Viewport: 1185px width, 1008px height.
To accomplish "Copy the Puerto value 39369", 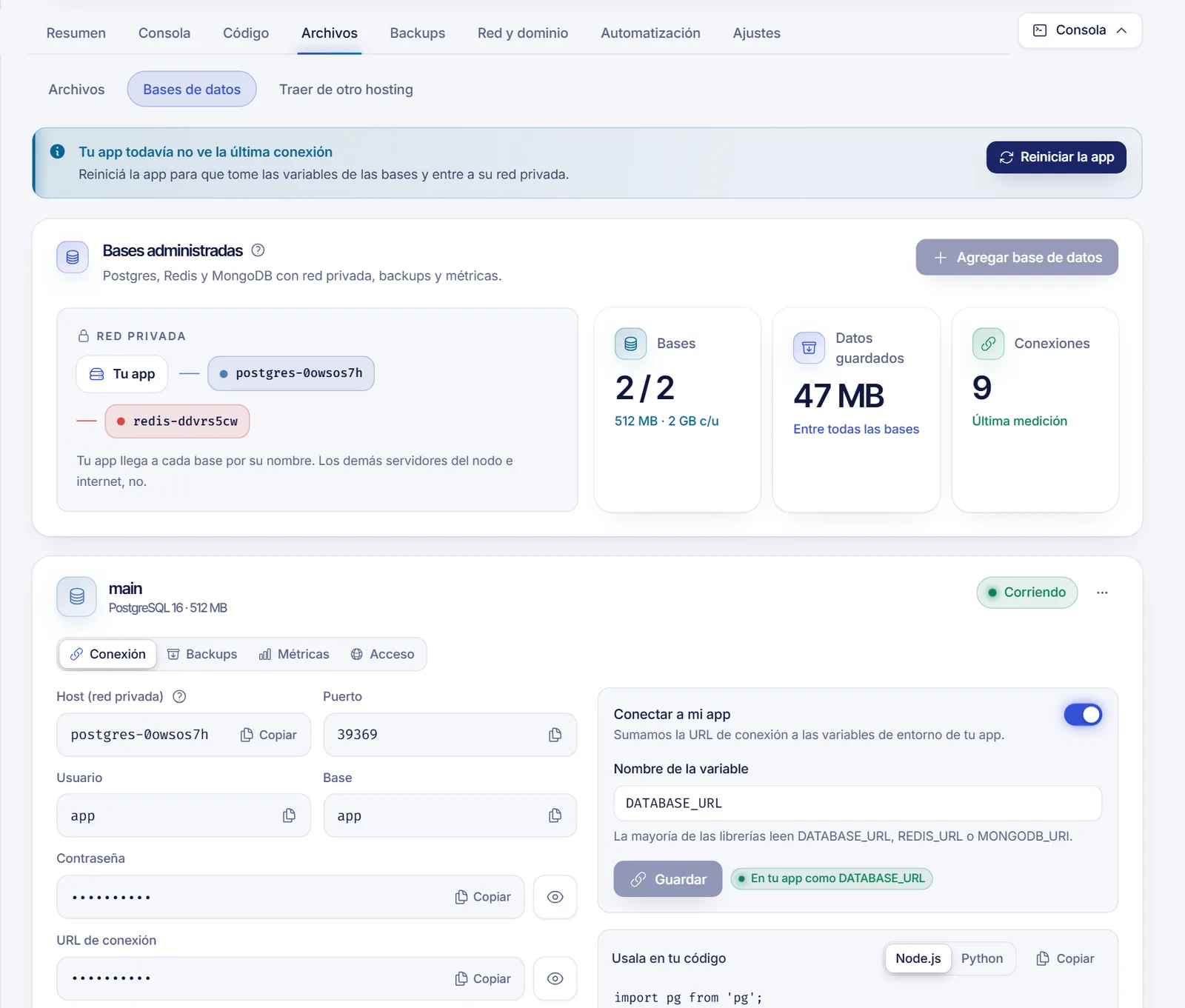I will point(555,735).
